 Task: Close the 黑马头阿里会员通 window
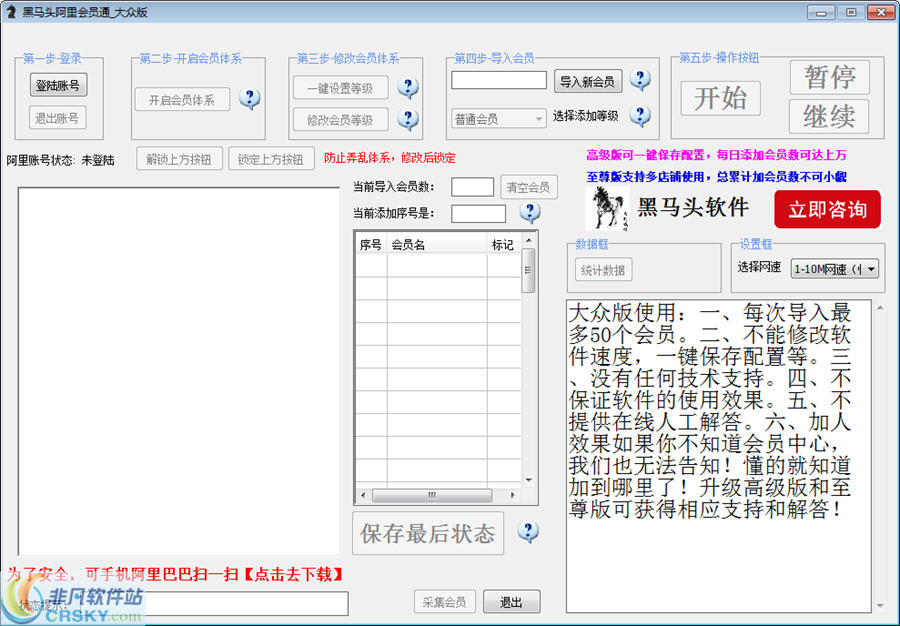pyautogui.click(x=880, y=12)
